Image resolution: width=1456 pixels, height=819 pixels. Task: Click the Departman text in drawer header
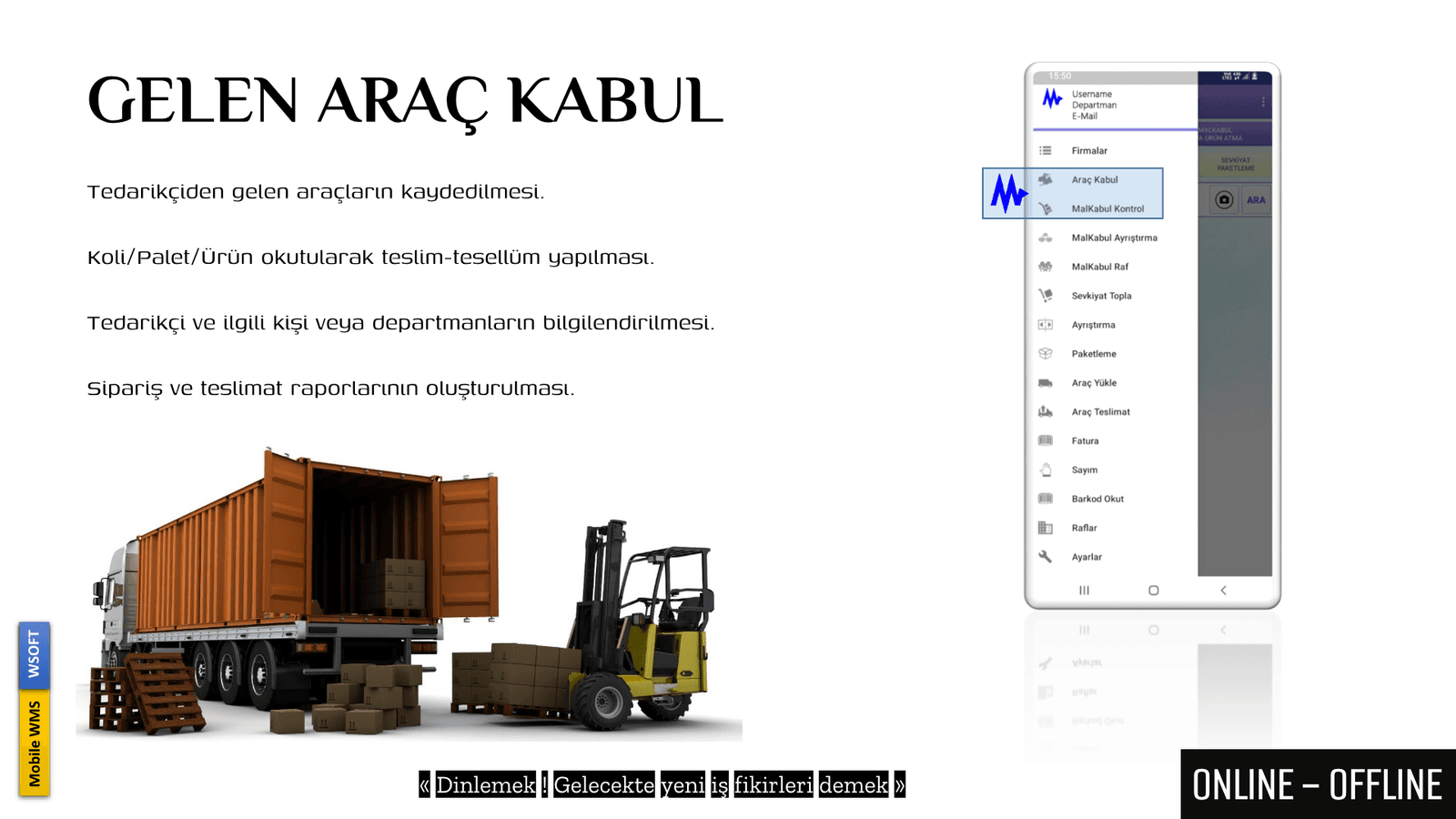[1094, 106]
